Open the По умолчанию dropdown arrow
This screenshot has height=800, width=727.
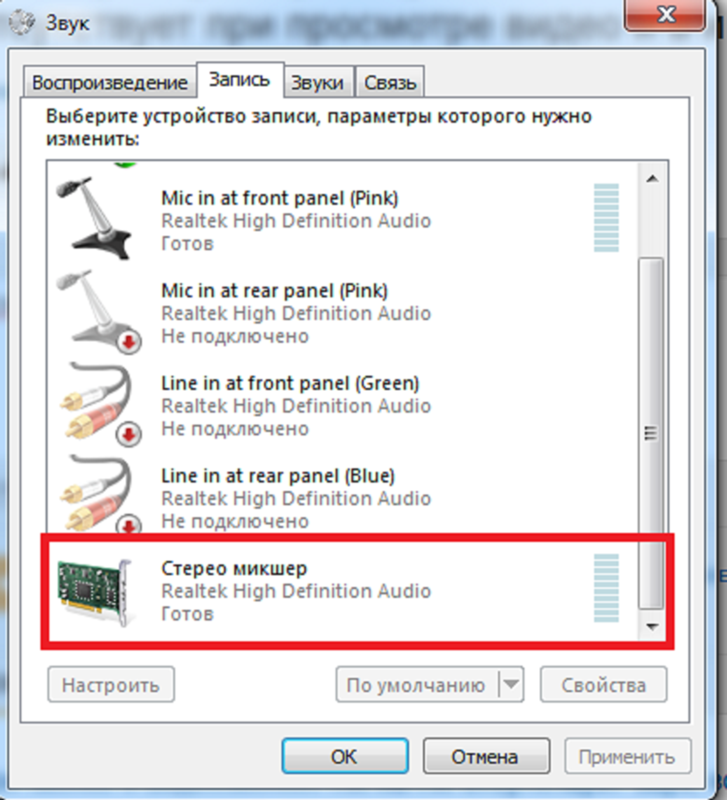[x=511, y=684]
